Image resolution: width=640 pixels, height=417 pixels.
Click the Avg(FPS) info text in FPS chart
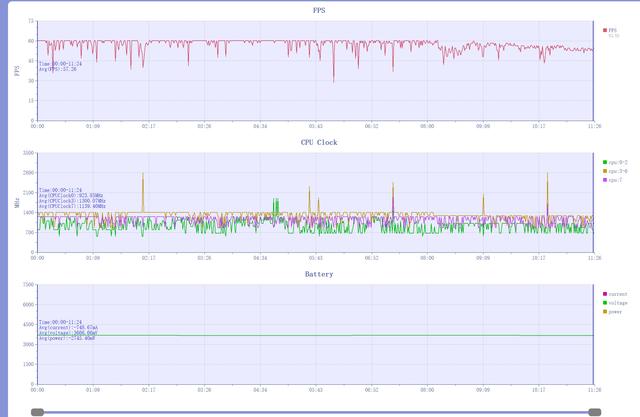(x=58, y=69)
